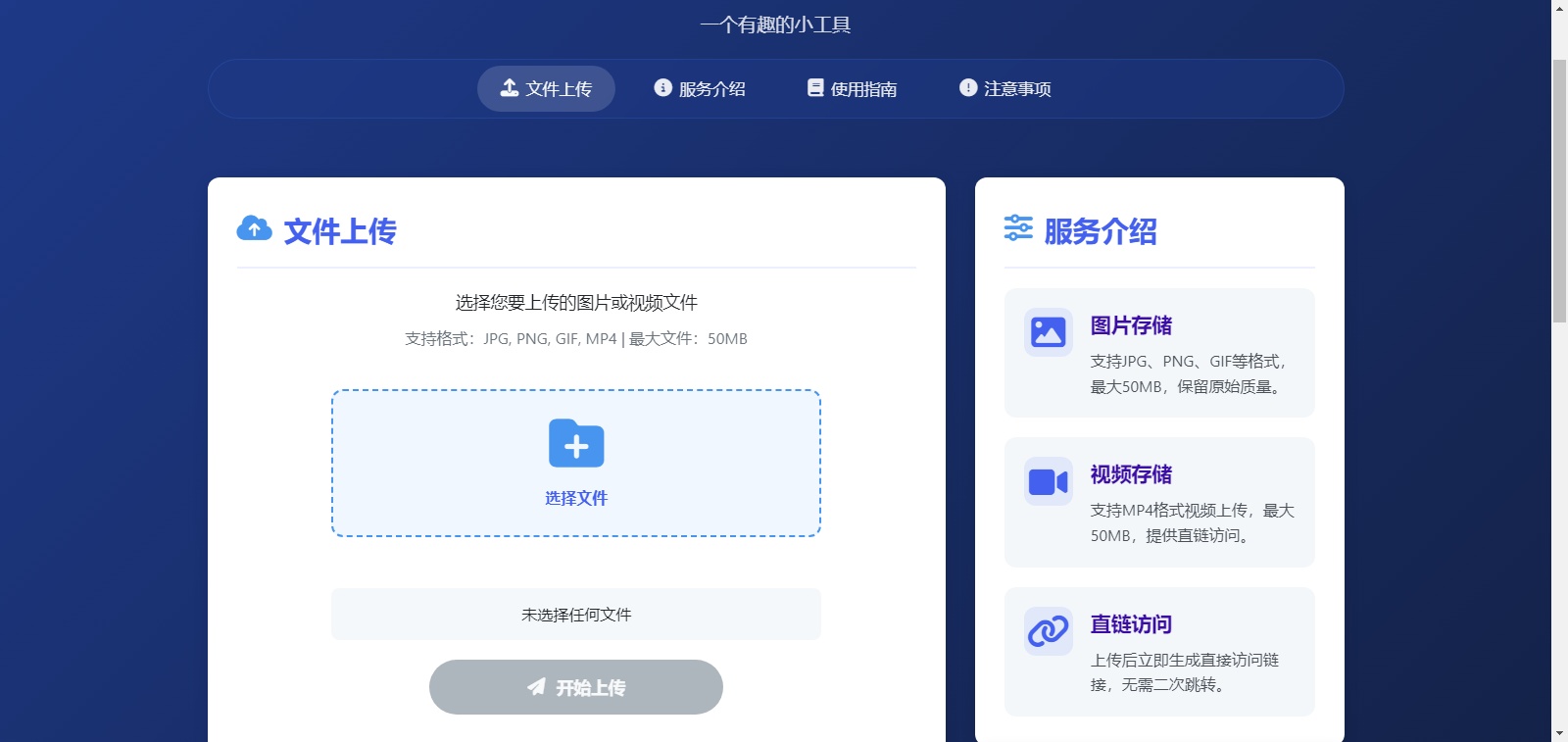Click the info icon in 服务介绍 nav tab
The image size is (1568, 742).
663,88
